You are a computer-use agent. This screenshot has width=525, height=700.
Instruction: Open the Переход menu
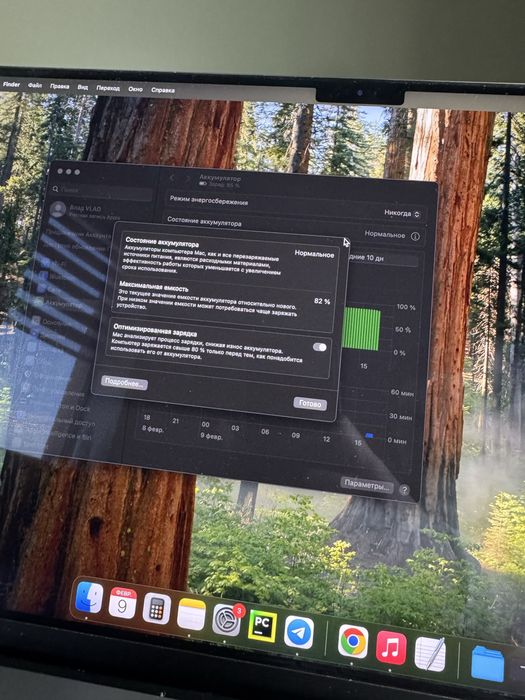coord(108,88)
